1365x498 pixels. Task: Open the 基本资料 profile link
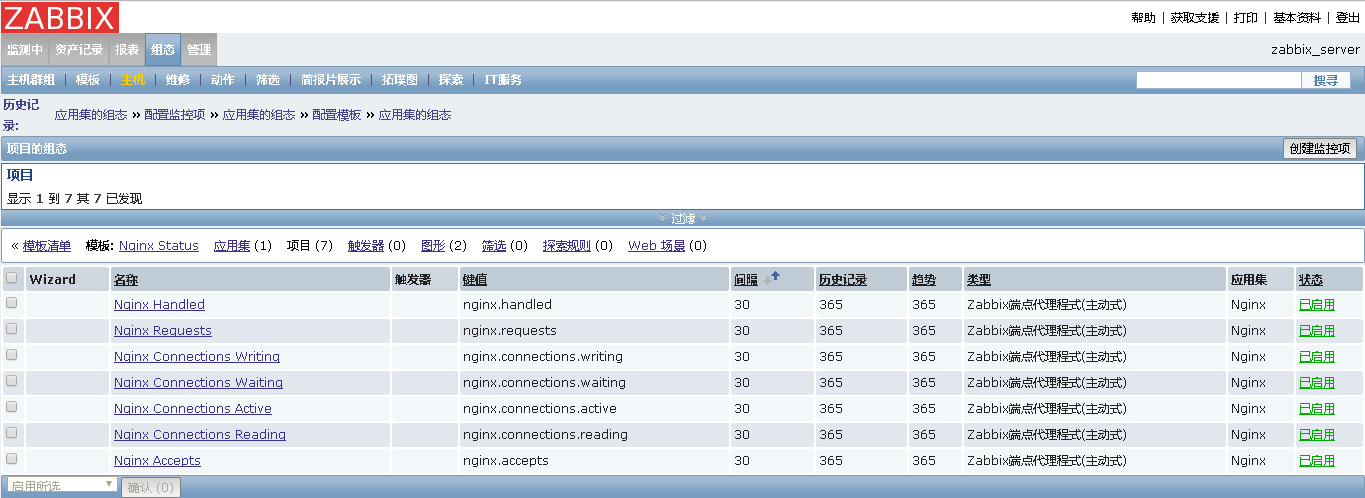click(1297, 18)
